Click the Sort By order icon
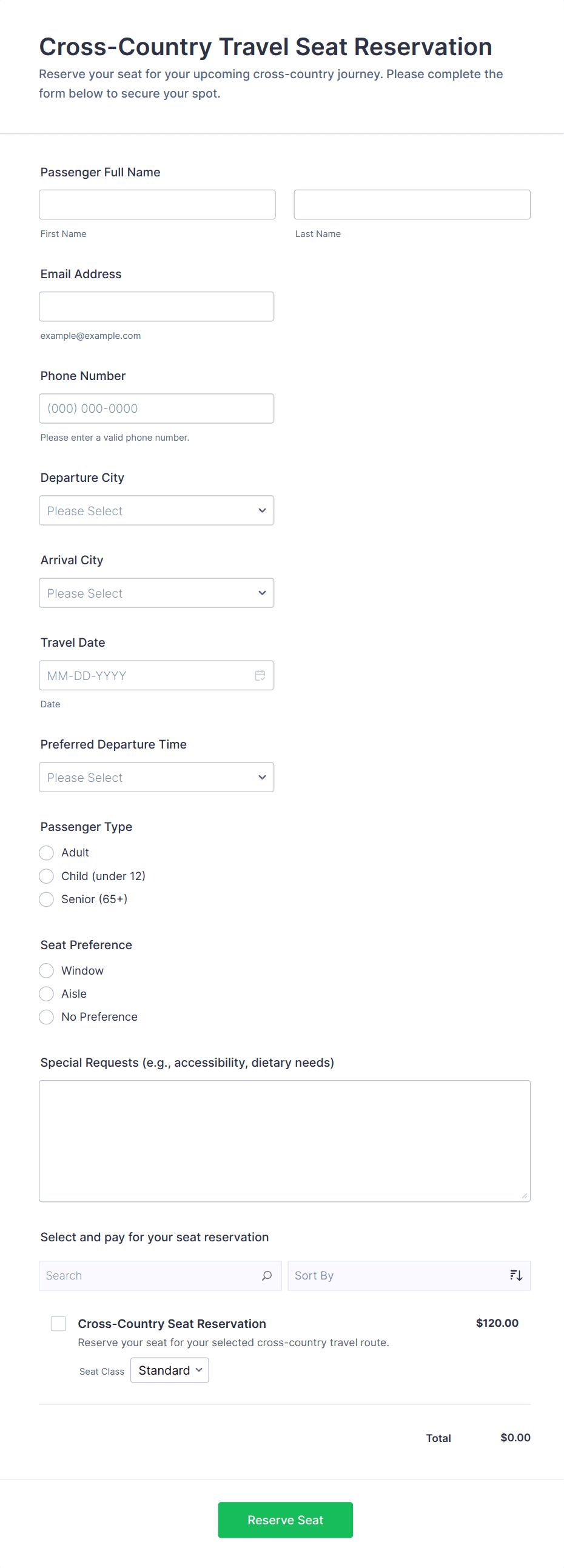The image size is (564, 1568). pyautogui.click(x=516, y=1275)
